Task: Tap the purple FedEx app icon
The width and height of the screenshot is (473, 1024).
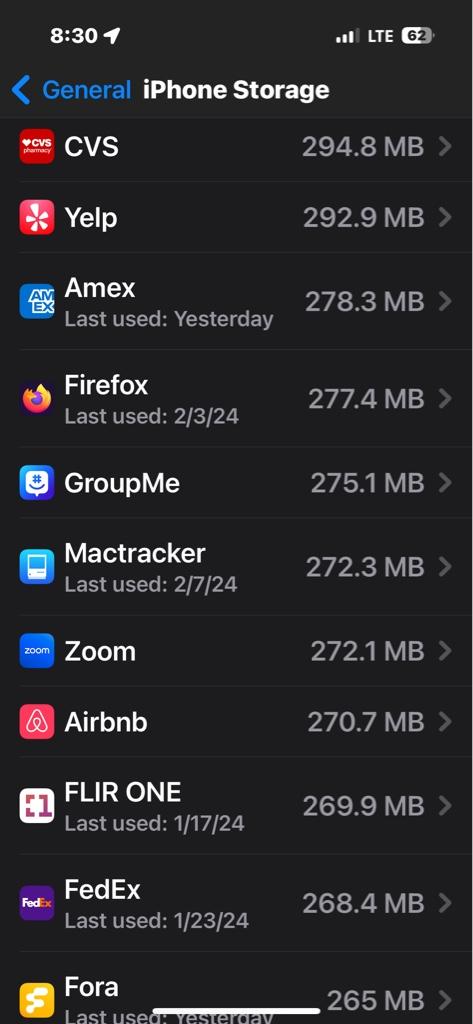Action: [37, 903]
